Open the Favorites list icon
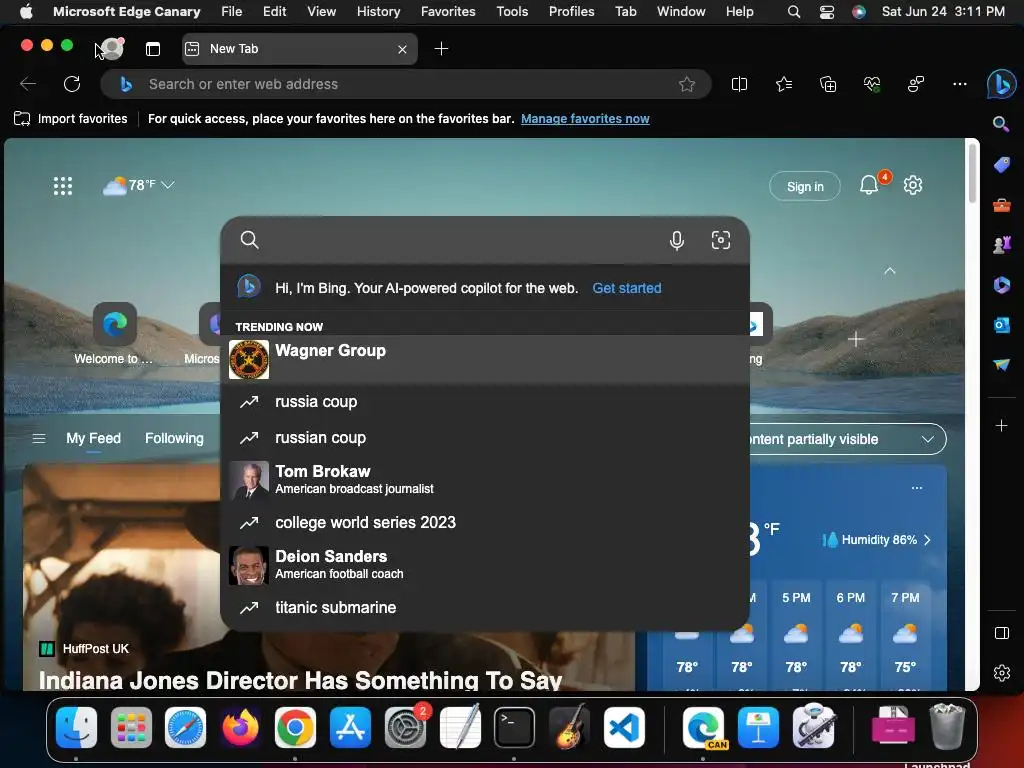The image size is (1024, 768). coord(784,84)
